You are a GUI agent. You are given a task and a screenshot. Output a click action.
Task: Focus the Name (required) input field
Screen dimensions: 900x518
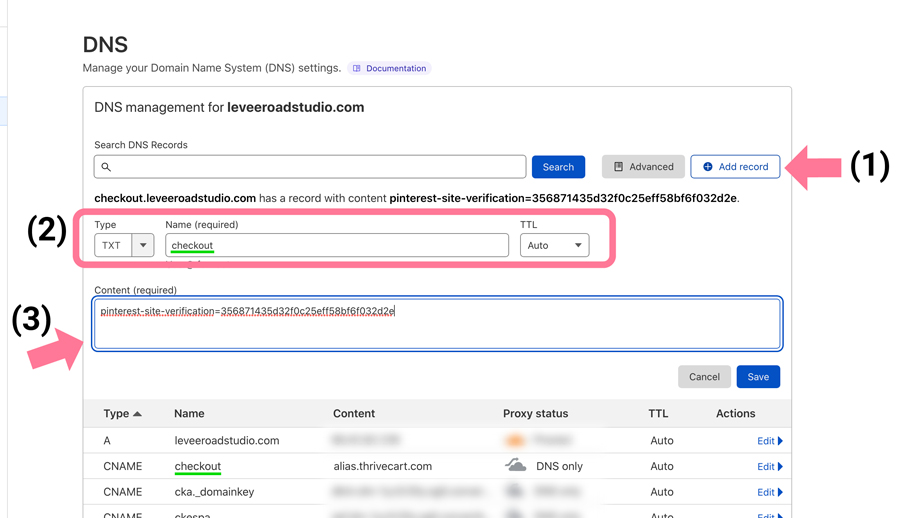(337, 245)
